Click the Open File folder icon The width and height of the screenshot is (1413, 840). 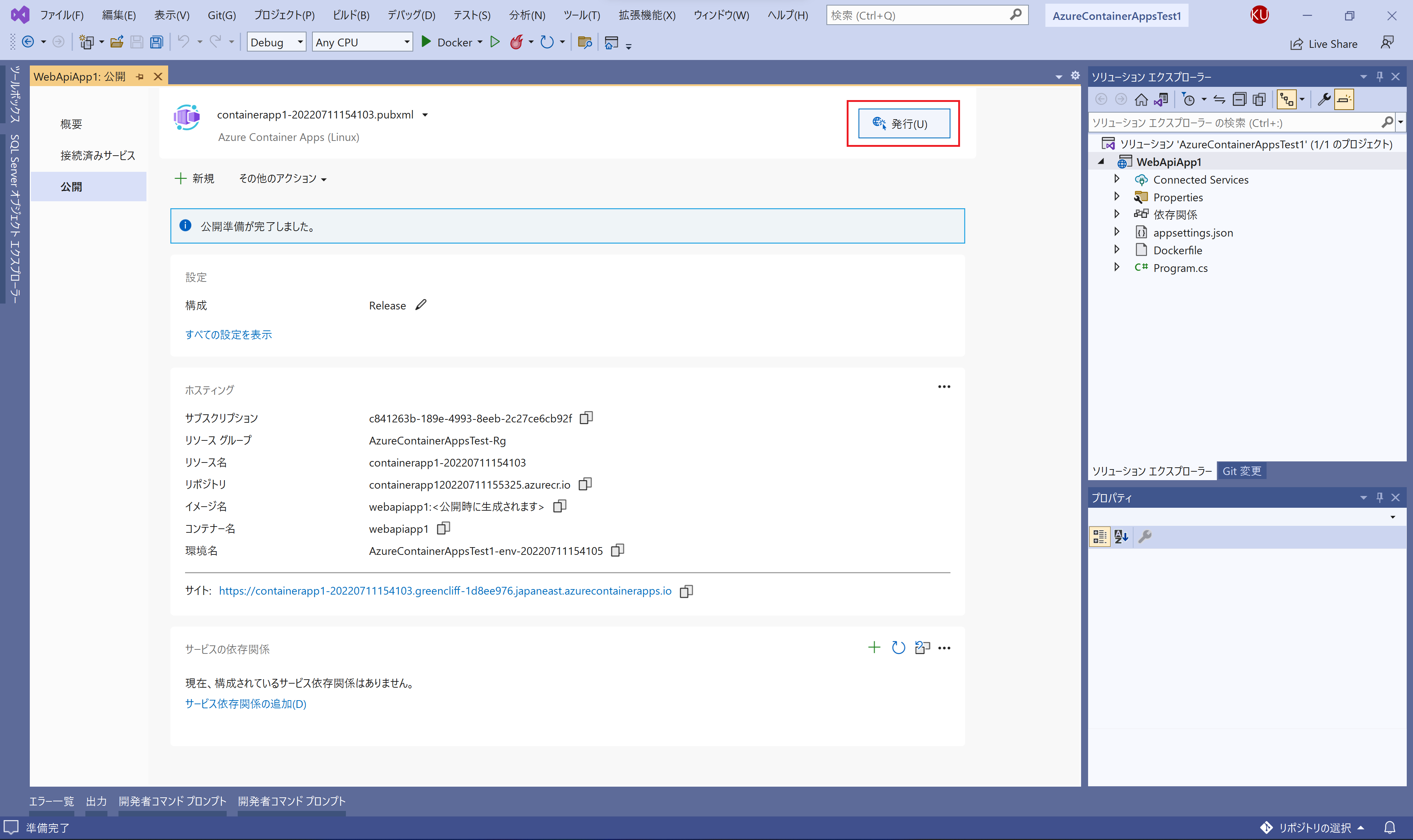[x=117, y=42]
